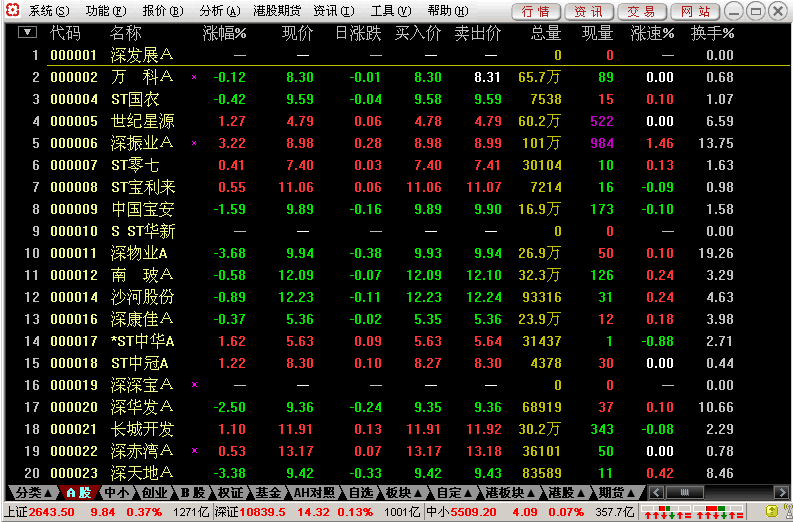Viewport: 793px width, 522px height.
Task: Open the 分析(A) menu
Action: [220, 11]
